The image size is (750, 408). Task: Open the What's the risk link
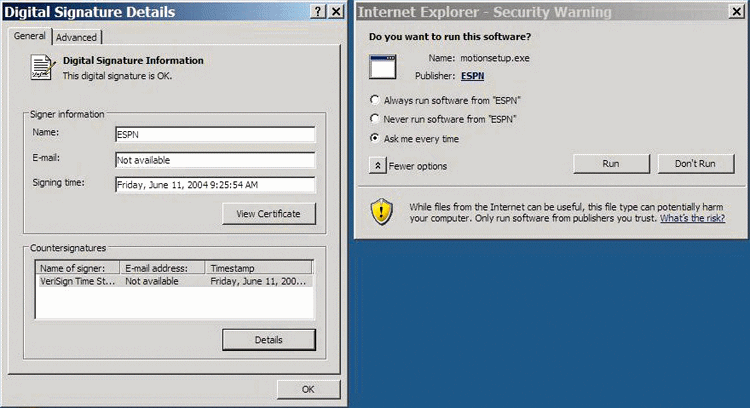pos(693,218)
